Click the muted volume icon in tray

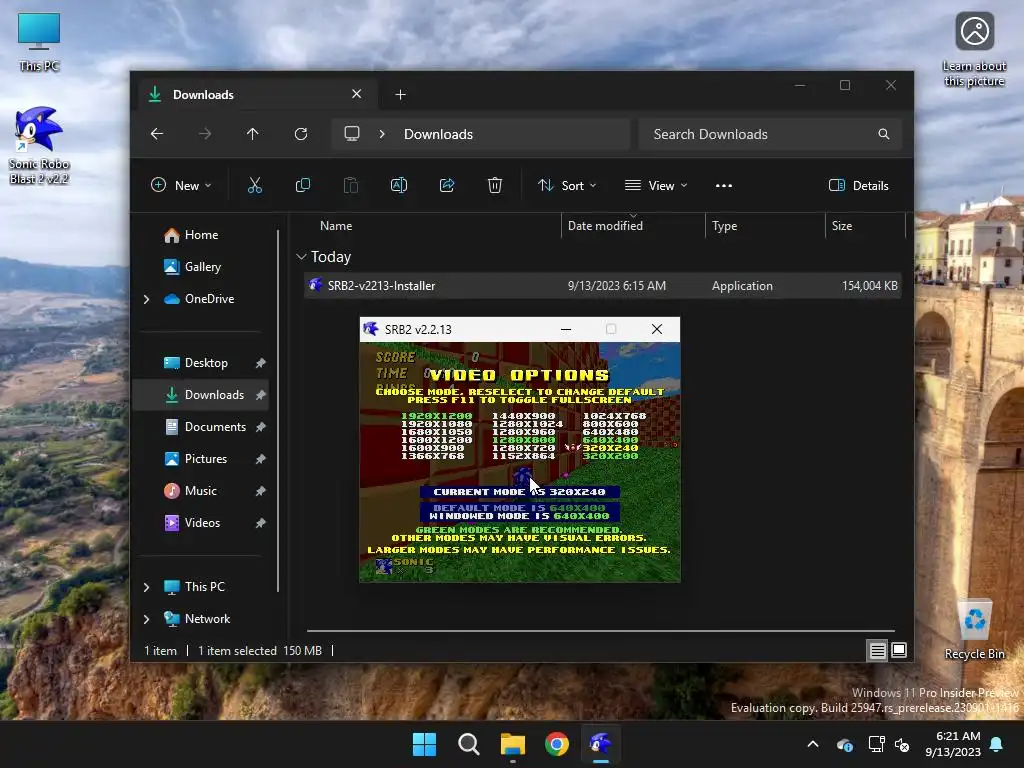(x=903, y=744)
